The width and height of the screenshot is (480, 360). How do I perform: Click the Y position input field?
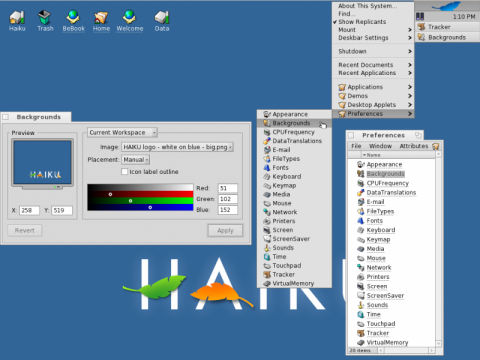pyautogui.click(x=62, y=210)
